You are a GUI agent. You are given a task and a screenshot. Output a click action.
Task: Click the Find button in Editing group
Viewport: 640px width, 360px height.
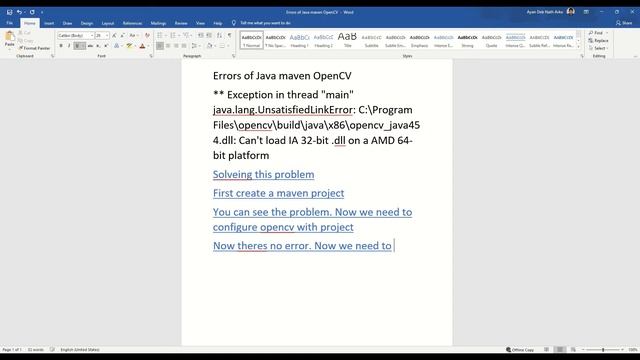pos(598,33)
